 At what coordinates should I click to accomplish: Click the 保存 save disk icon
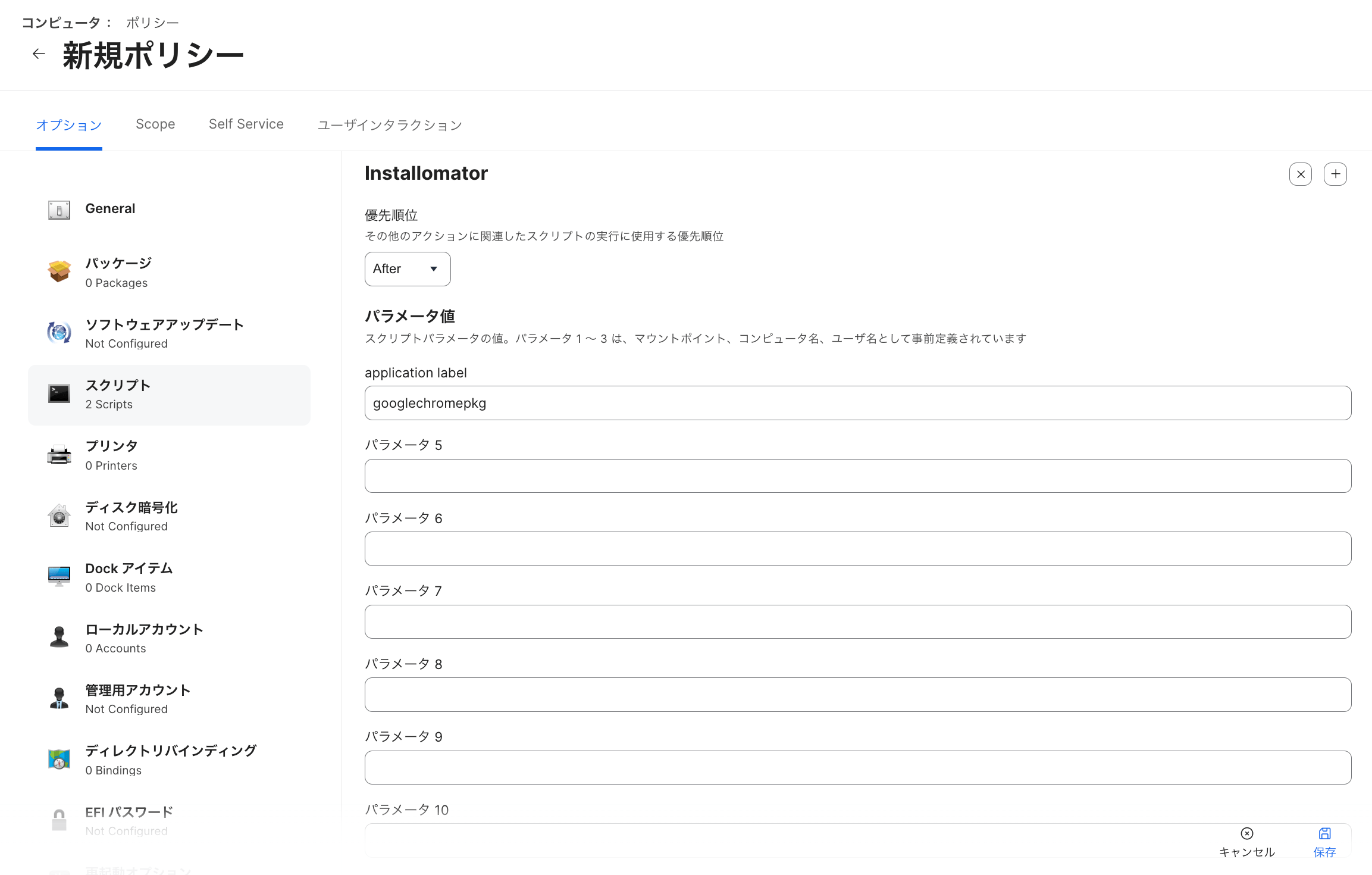(x=1324, y=833)
